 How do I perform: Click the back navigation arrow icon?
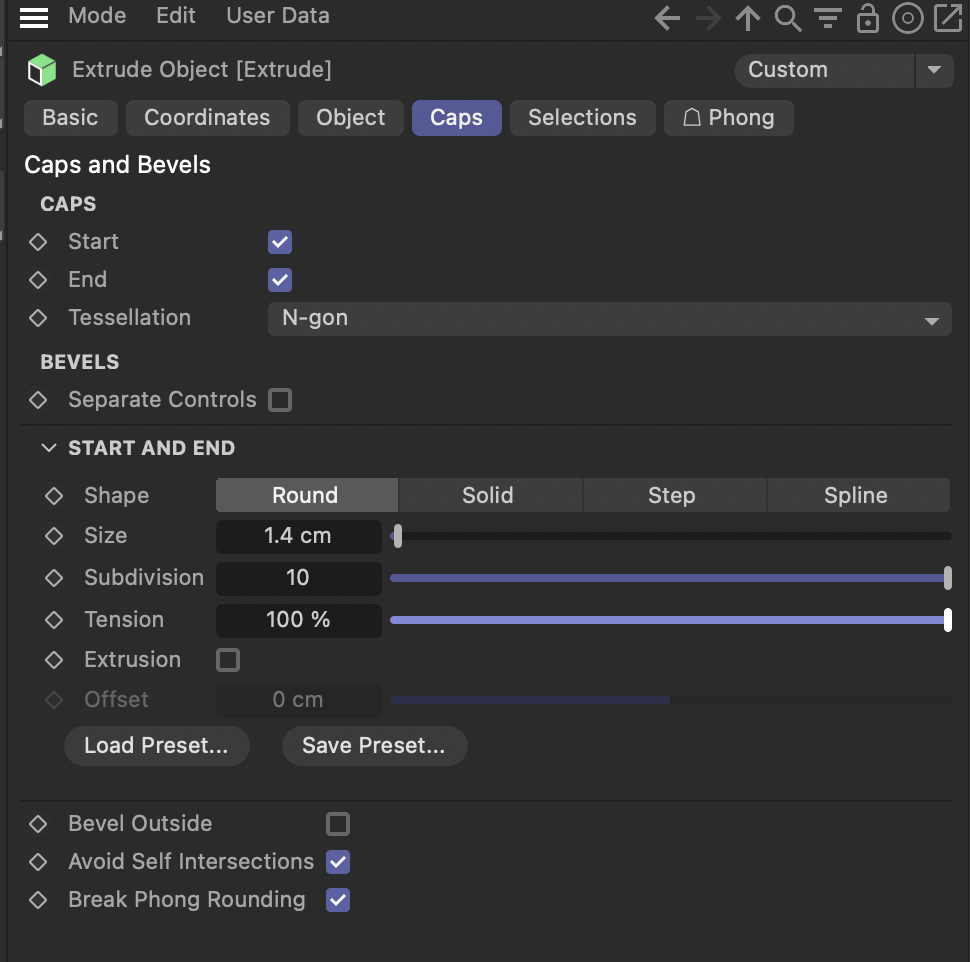(x=666, y=17)
